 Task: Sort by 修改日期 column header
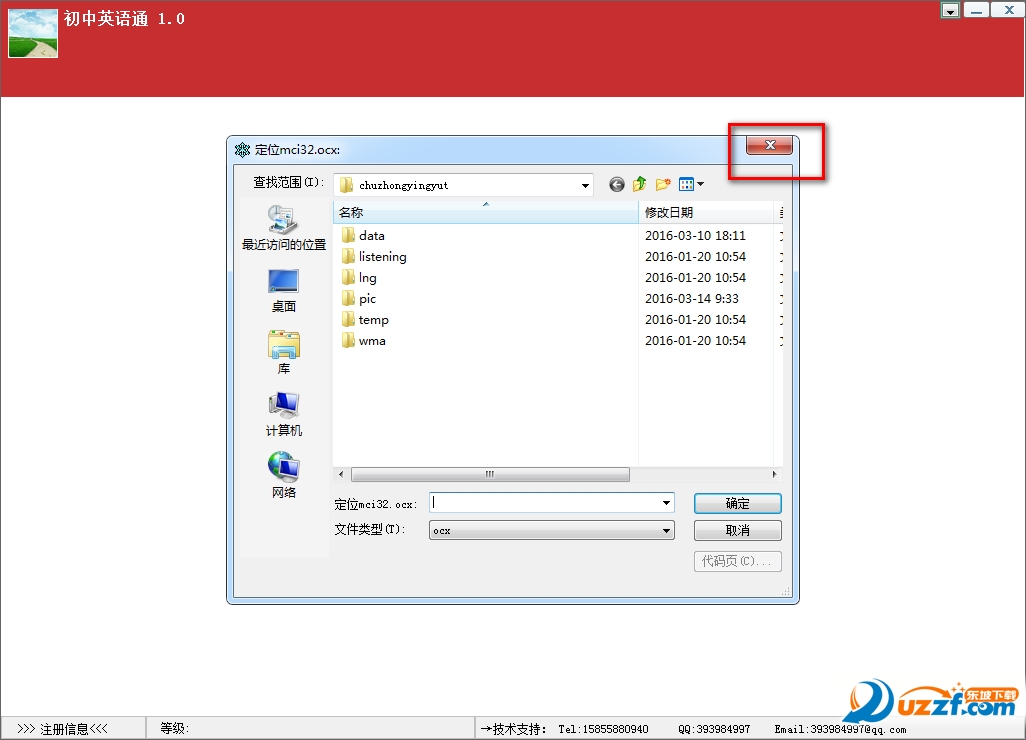706,212
